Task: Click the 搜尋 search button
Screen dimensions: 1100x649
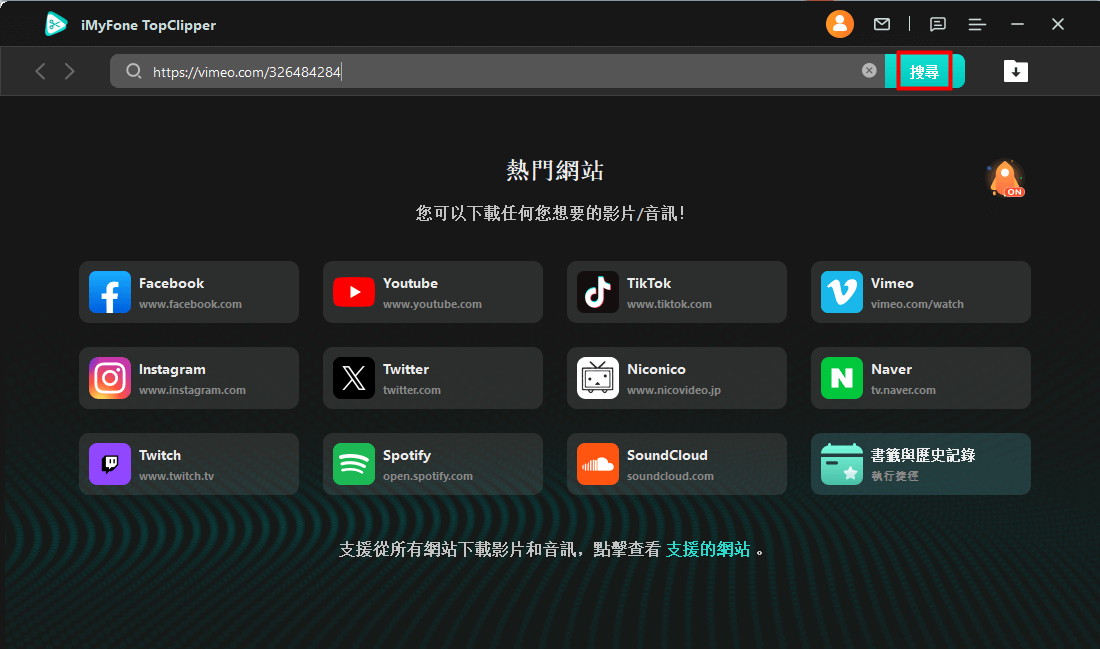Action: (924, 72)
